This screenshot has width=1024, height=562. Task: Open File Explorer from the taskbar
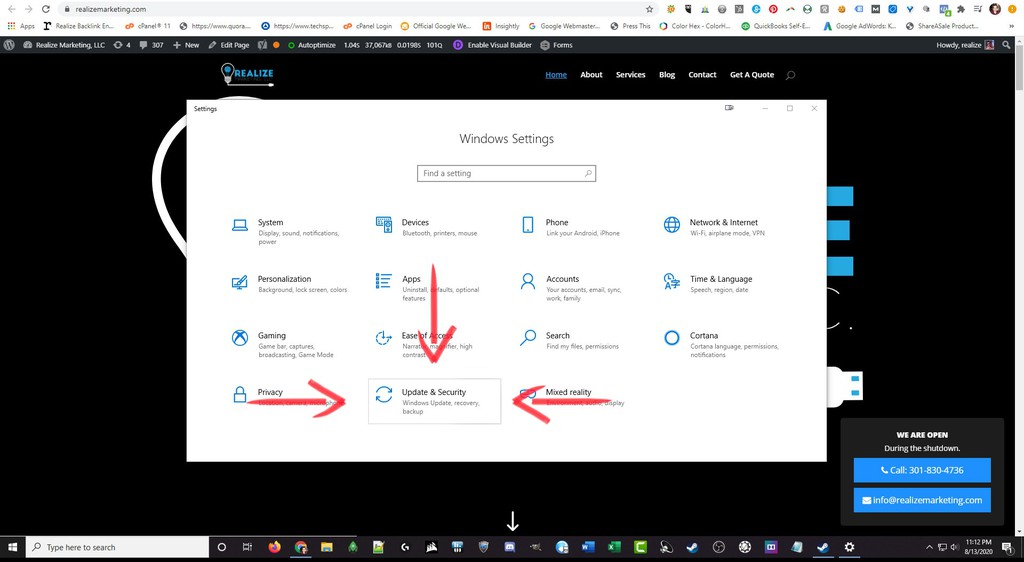click(x=327, y=547)
